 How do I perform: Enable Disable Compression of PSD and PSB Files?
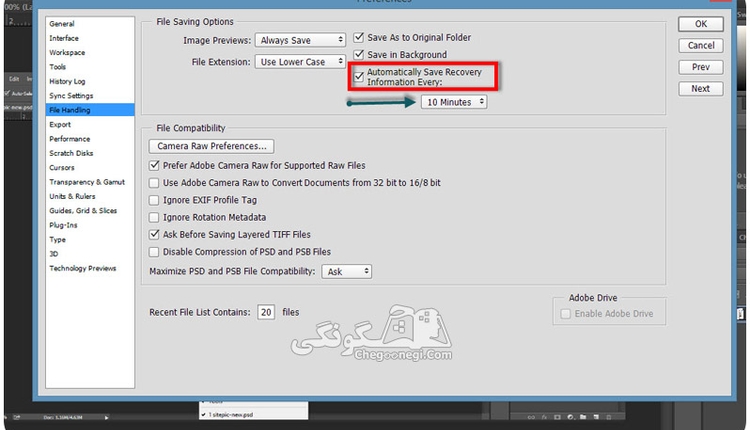click(x=154, y=252)
